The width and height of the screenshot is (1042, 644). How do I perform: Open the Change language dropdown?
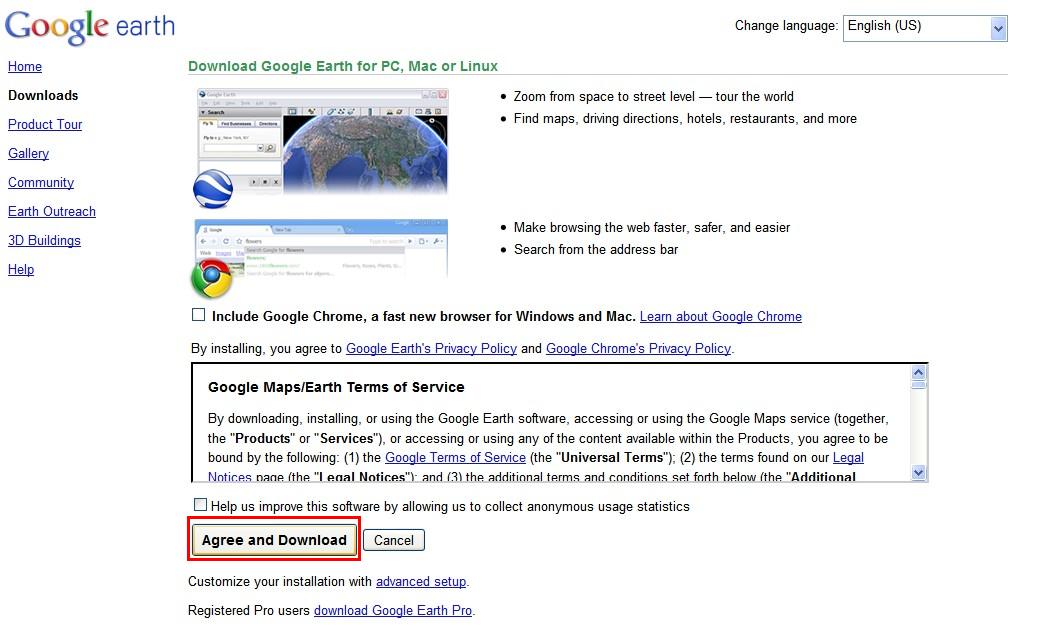(925, 28)
